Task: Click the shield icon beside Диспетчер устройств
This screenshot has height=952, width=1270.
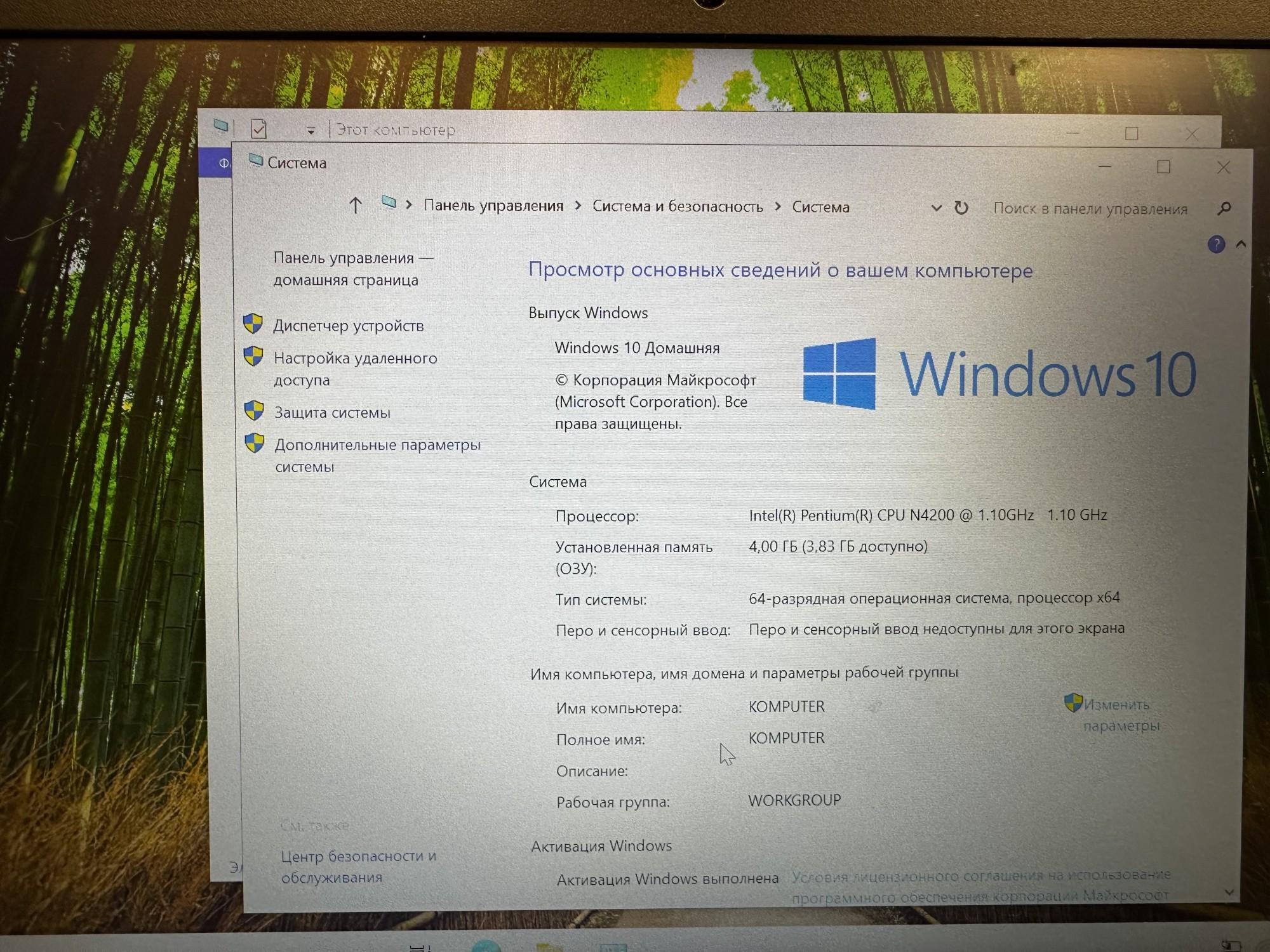Action: click(253, 324)
